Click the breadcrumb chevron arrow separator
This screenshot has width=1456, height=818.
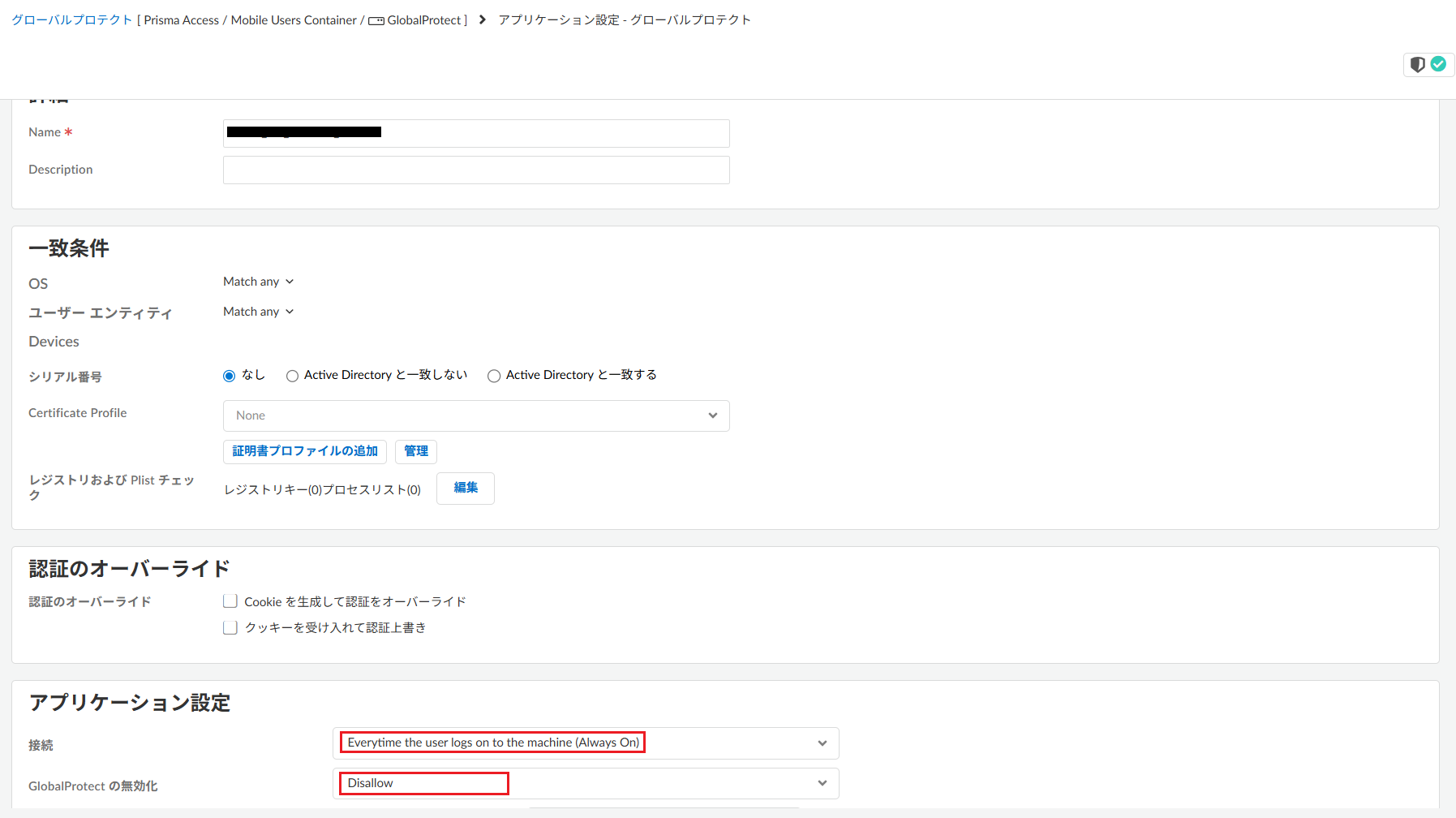click(483, 19)
